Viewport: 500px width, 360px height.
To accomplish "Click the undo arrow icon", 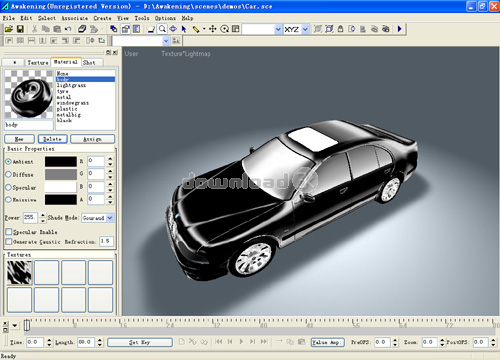I will [68, 29].
